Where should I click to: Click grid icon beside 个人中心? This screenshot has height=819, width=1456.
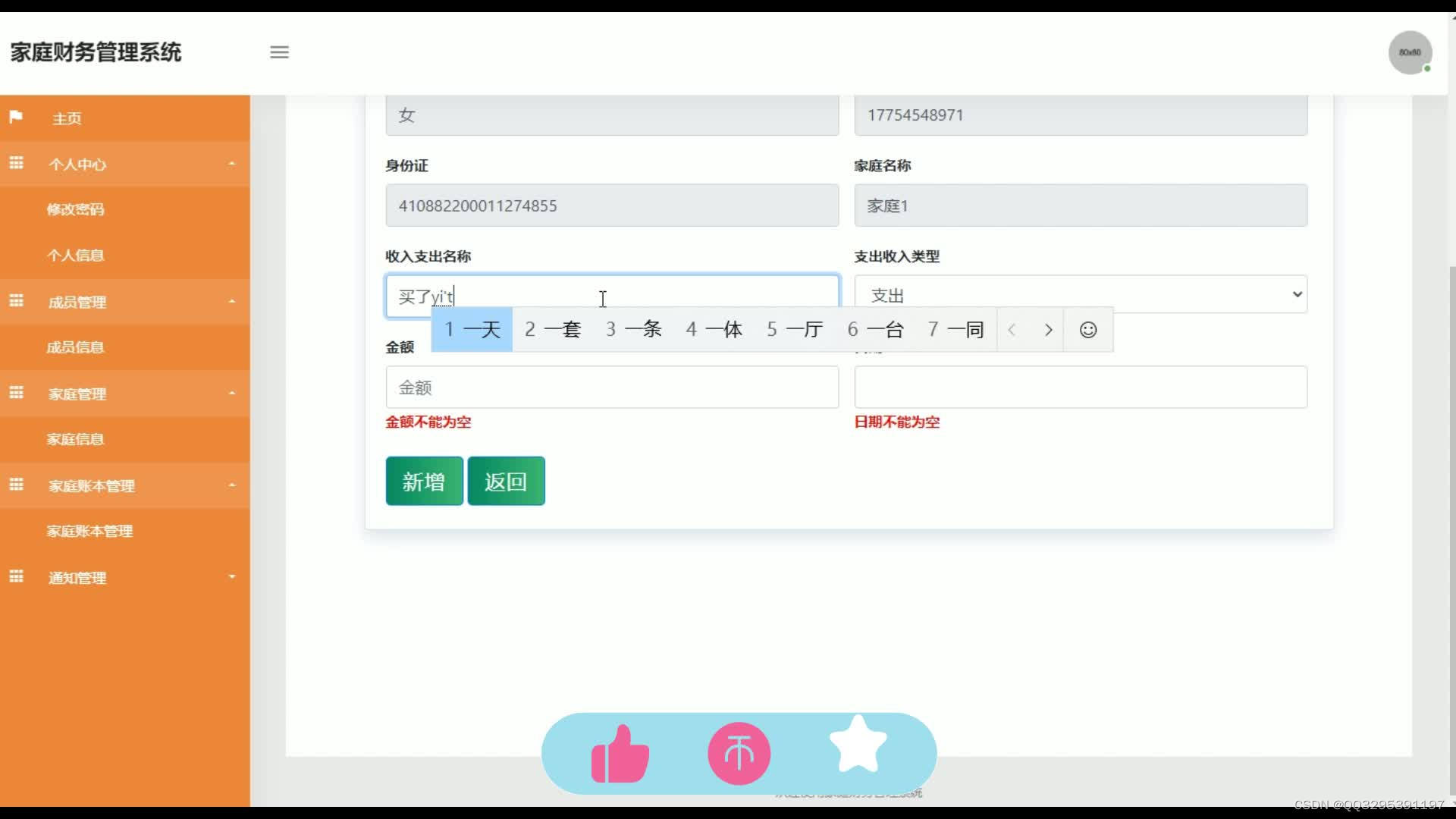tap(16, 163)
